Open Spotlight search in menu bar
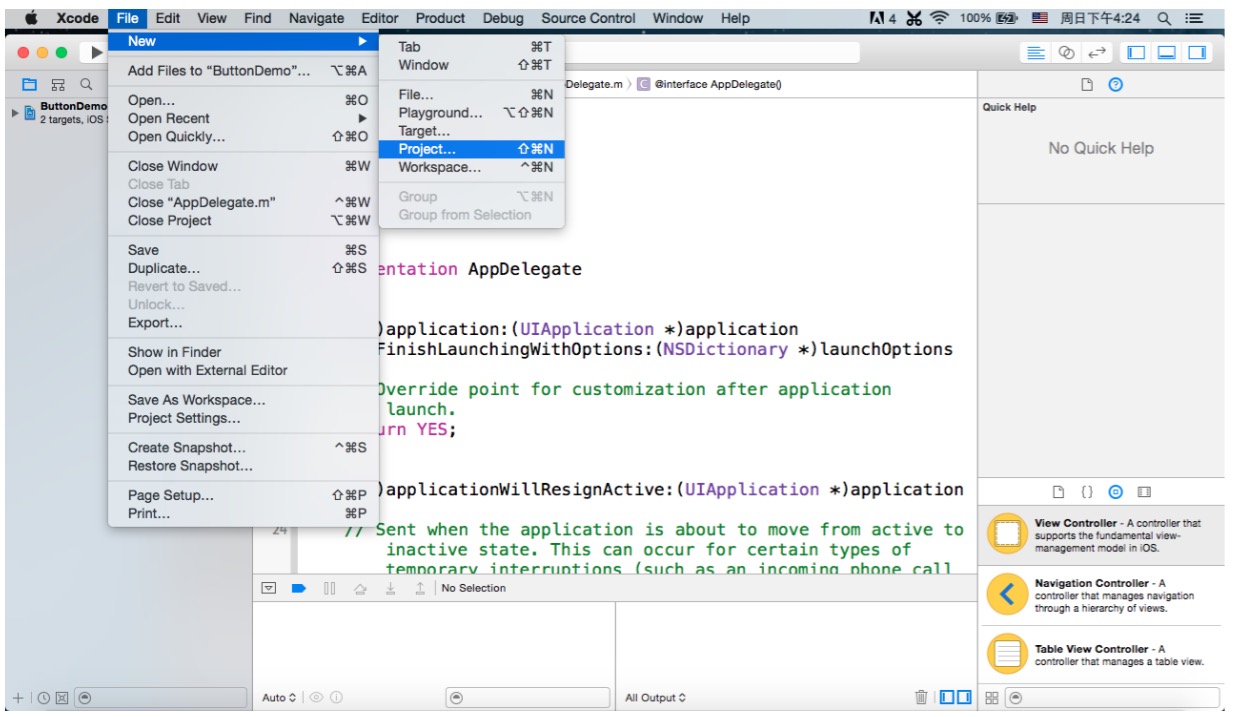The width and height of the screenshot is (1233, 717). point(1164,18)
